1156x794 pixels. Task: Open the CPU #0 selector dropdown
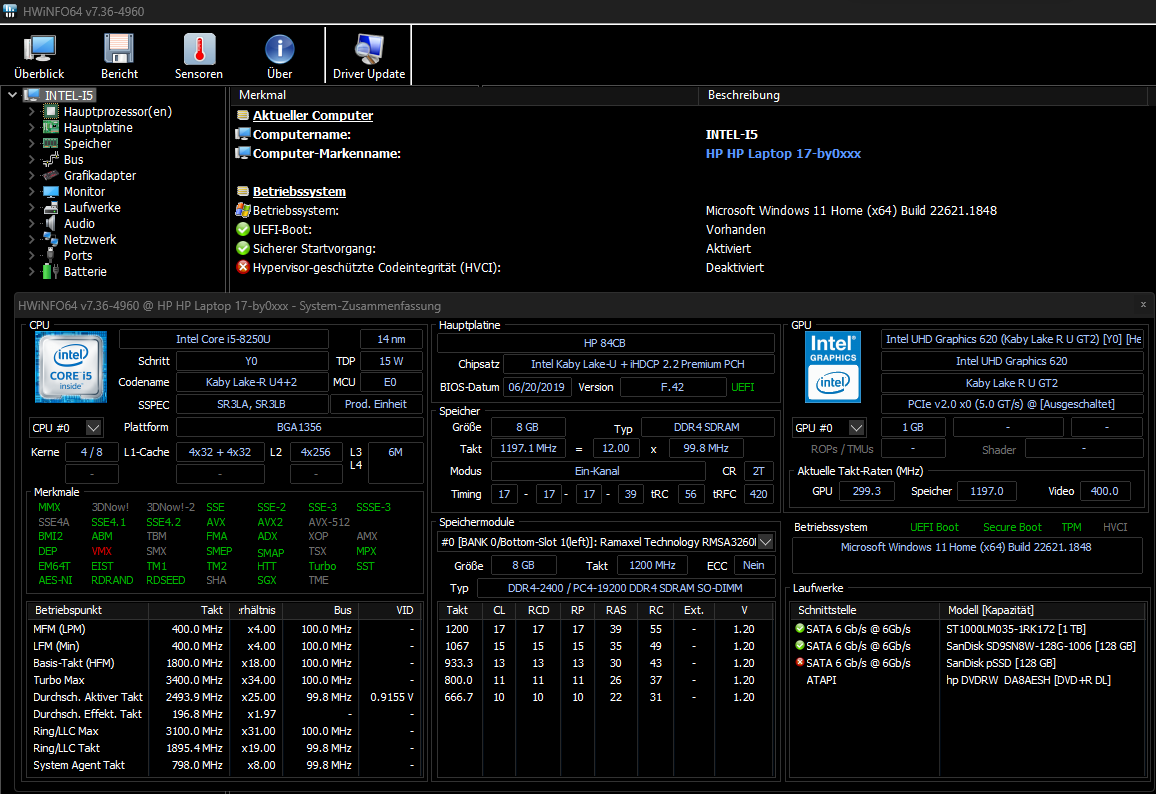94,428
